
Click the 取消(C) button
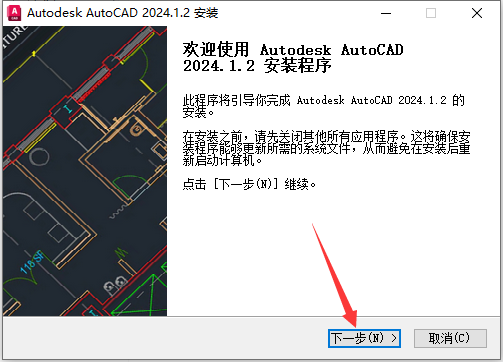point(450,338)
